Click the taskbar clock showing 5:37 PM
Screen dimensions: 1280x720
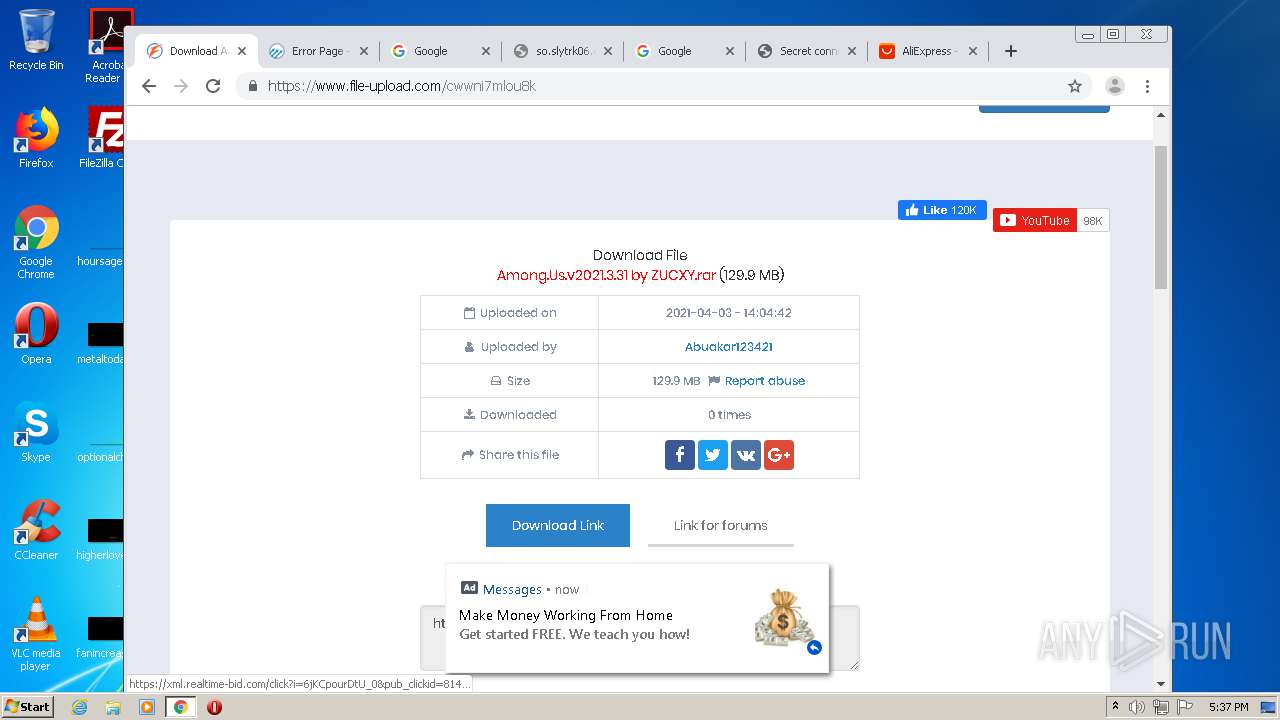click(x=1228, y=707)
